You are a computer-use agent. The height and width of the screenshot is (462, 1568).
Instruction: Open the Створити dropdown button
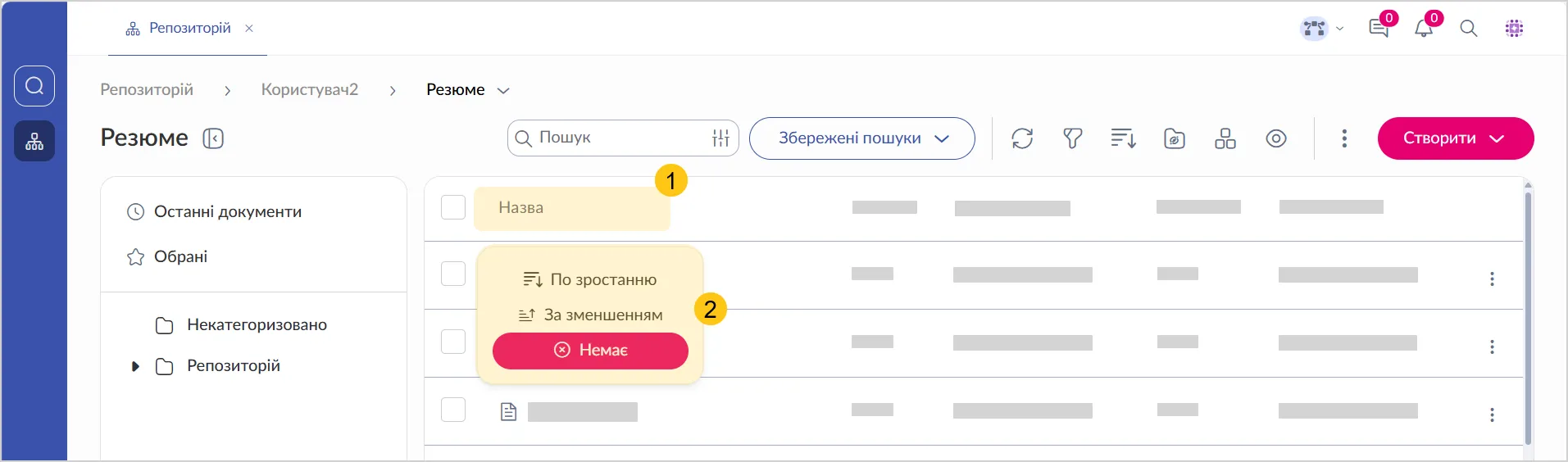pos(1455,138)
